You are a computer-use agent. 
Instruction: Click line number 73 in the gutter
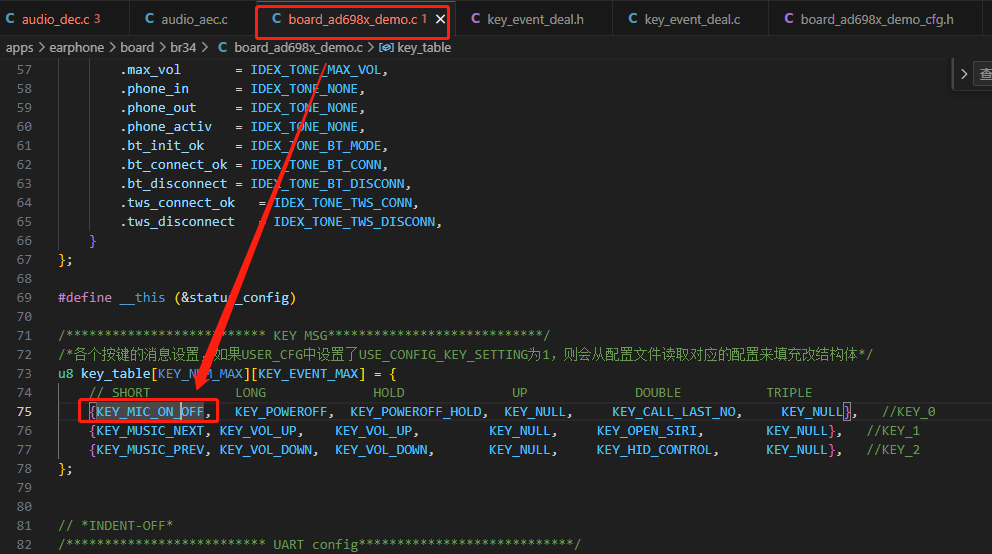pyautogui.click(x=24, y=374)
